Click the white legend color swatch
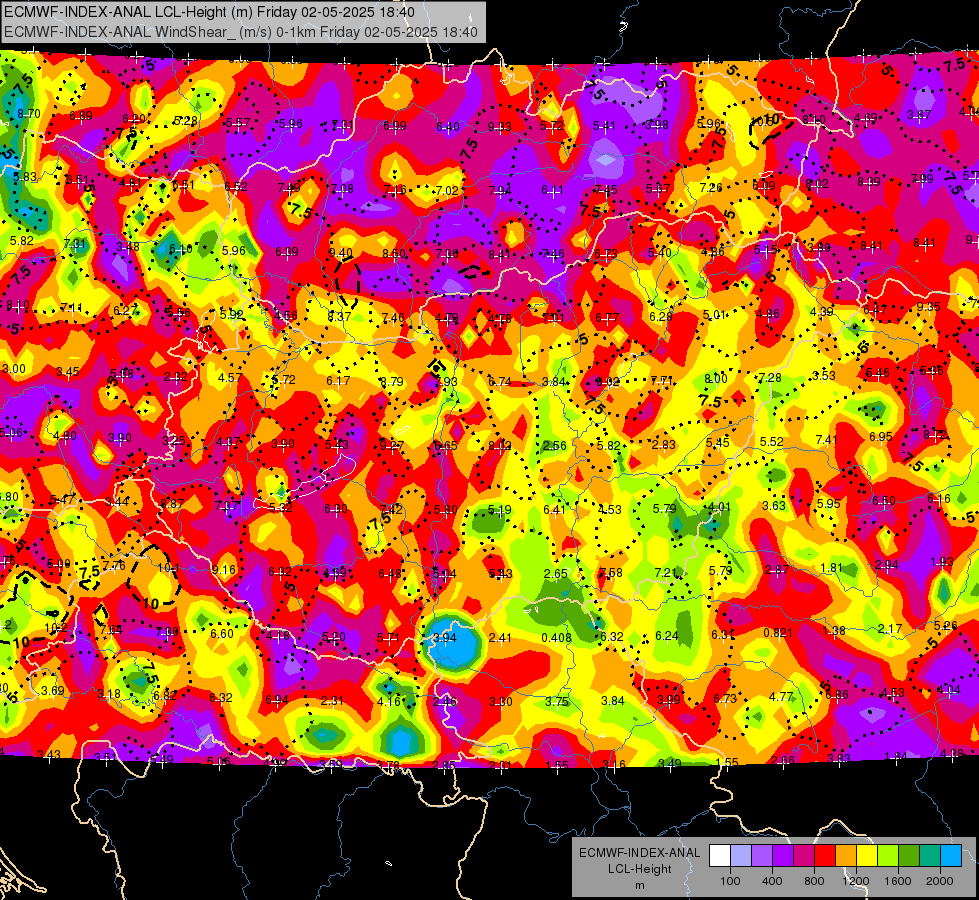979x900 pixels. tap(720, 855)
